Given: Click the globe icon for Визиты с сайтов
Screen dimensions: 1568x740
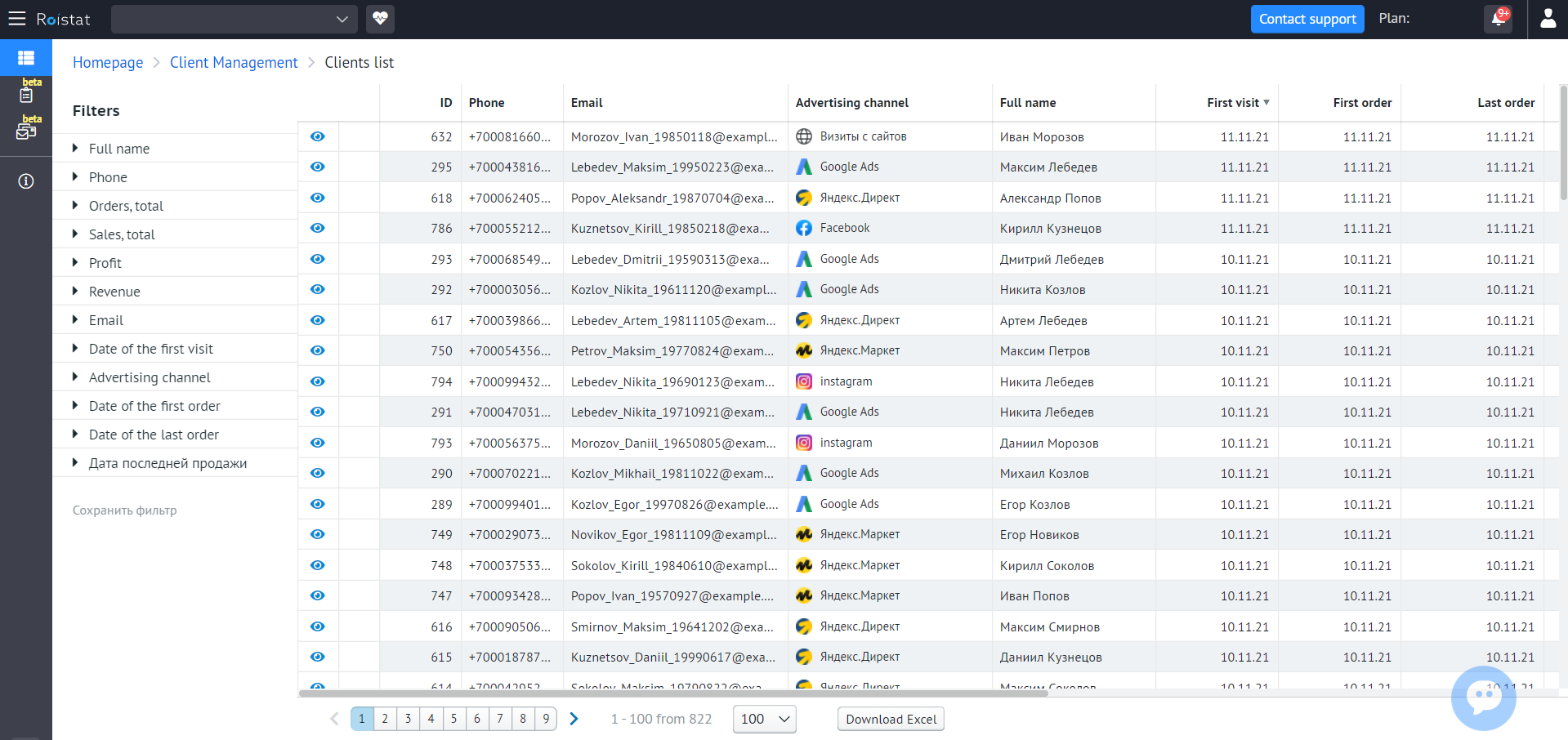Looking at the screenshot, I should (804, 136).
